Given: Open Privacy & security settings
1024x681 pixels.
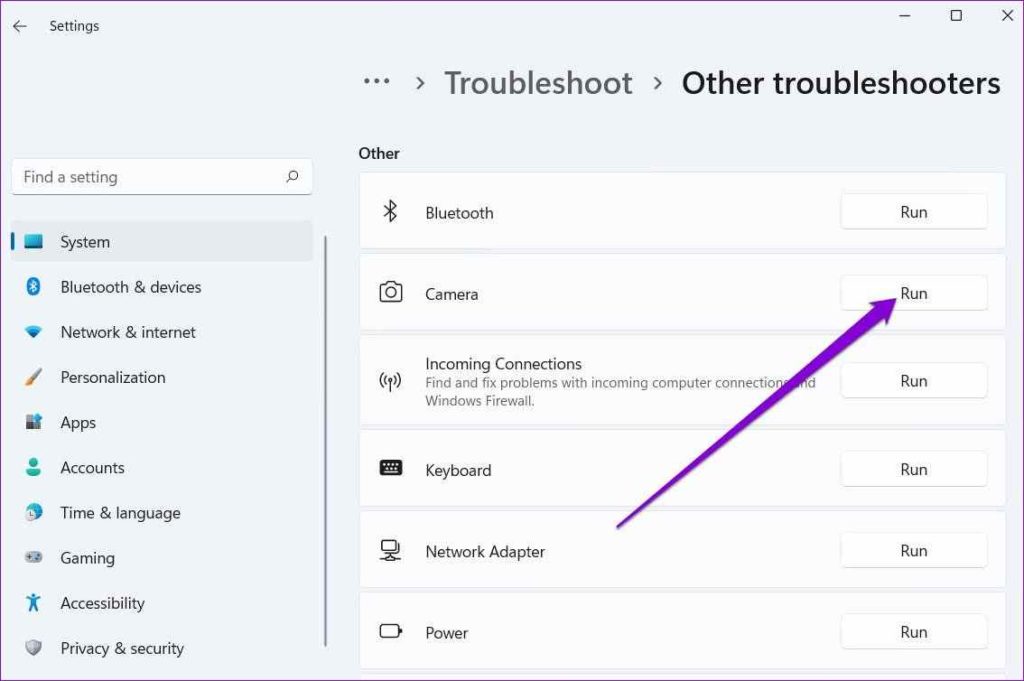Looking at the screenshot, I should pos(162,648).
